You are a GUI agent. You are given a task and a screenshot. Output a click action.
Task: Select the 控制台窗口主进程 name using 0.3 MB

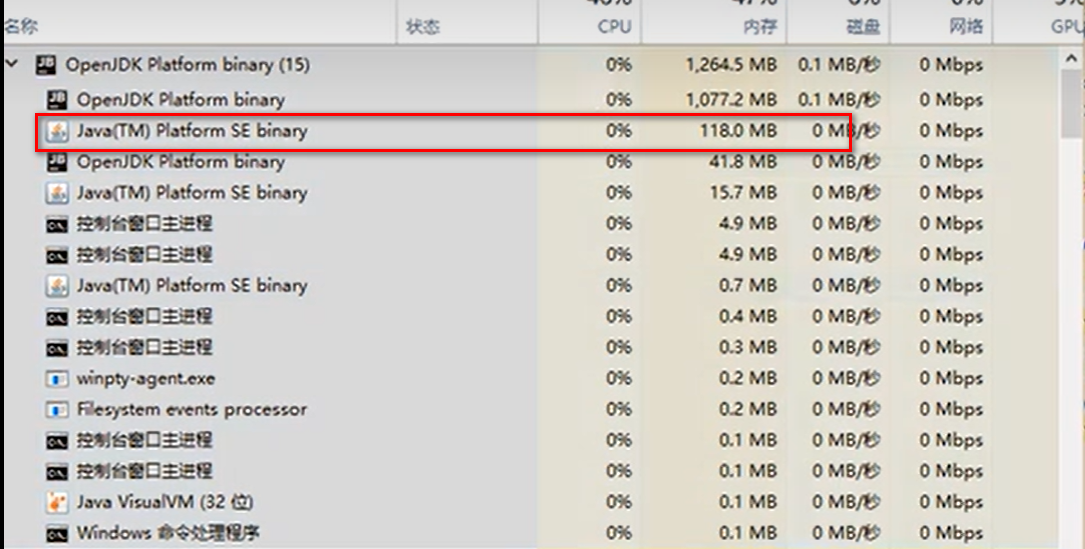[144, 348]
